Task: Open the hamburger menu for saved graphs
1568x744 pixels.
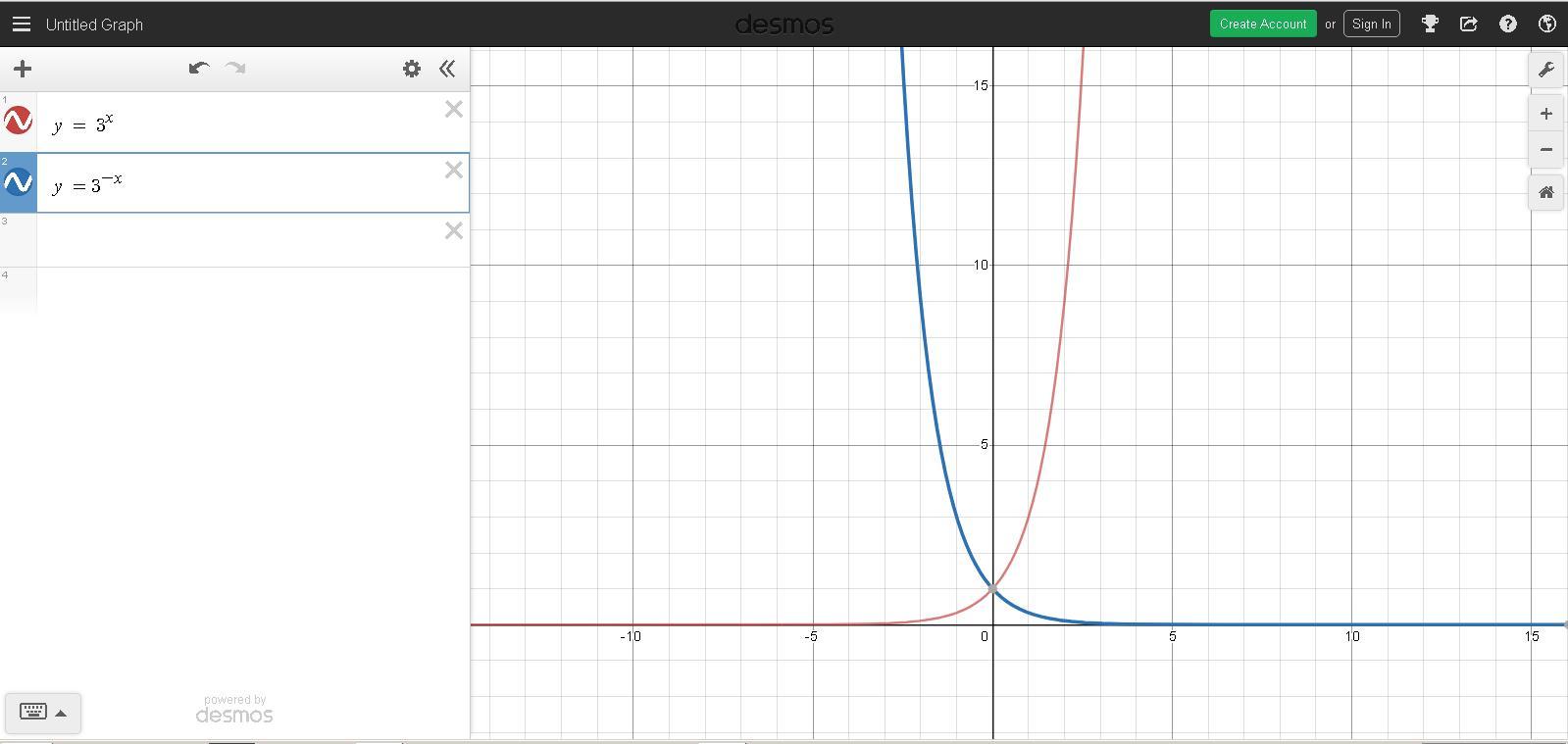Action: 22,24
